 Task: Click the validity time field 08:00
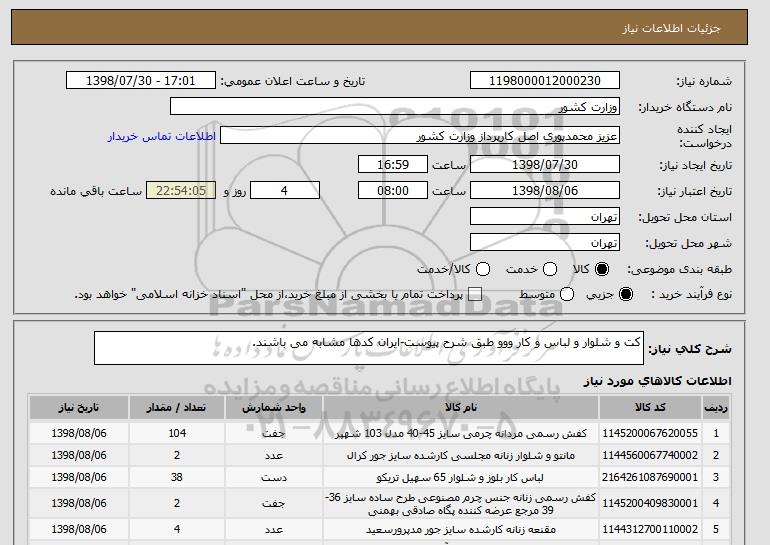393,191
